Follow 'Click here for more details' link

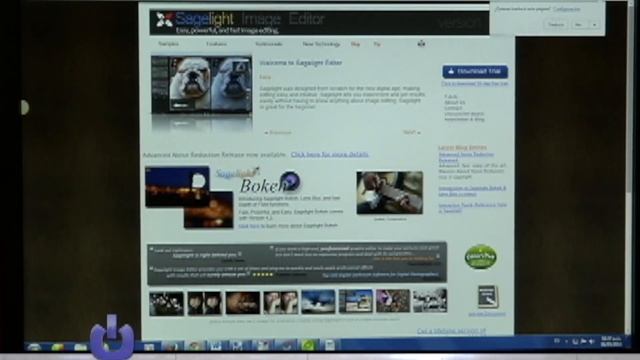coord(330,155)
